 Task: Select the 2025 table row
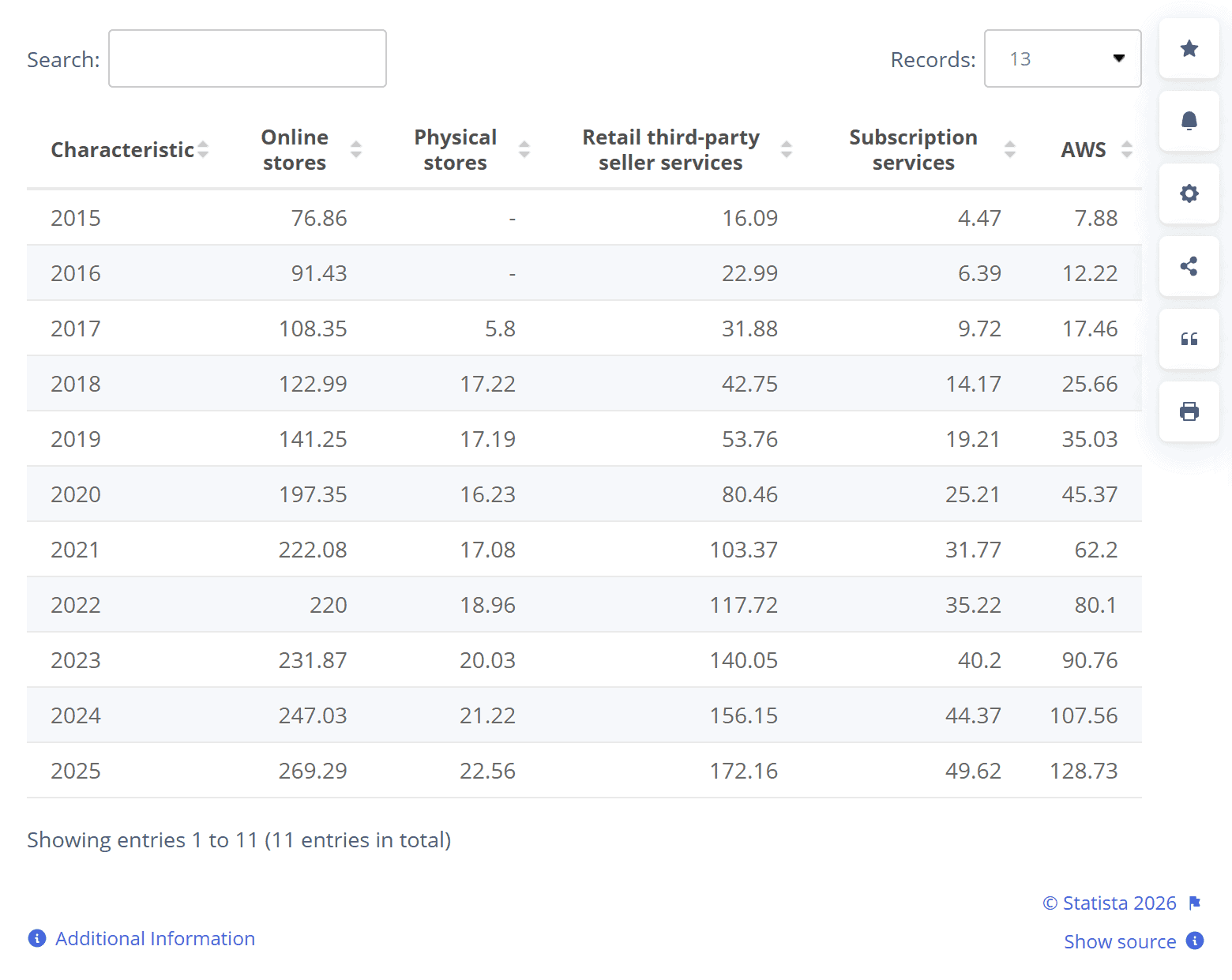click(x=584, y=771)
